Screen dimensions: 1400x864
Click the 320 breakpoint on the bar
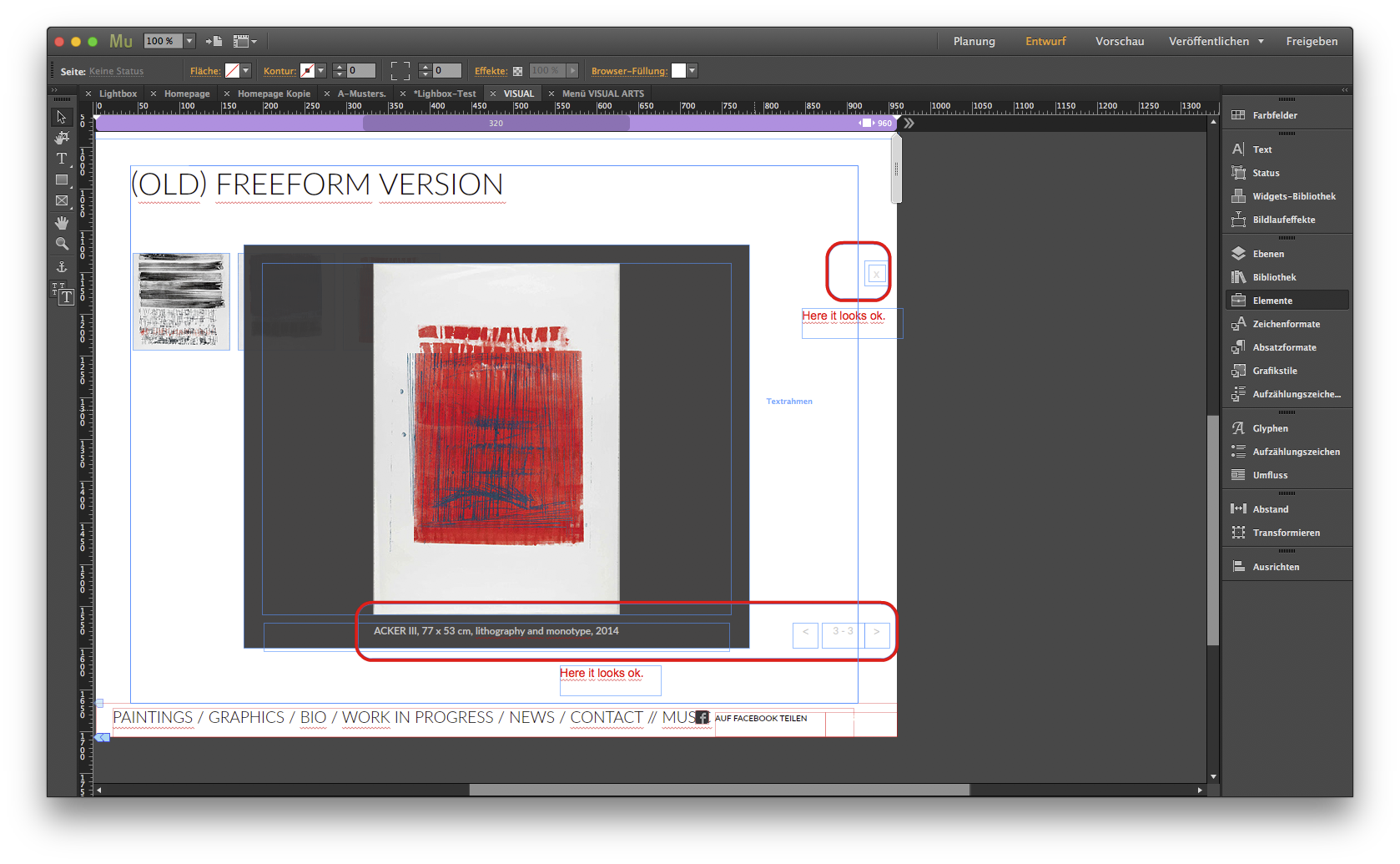coord(496,124)
